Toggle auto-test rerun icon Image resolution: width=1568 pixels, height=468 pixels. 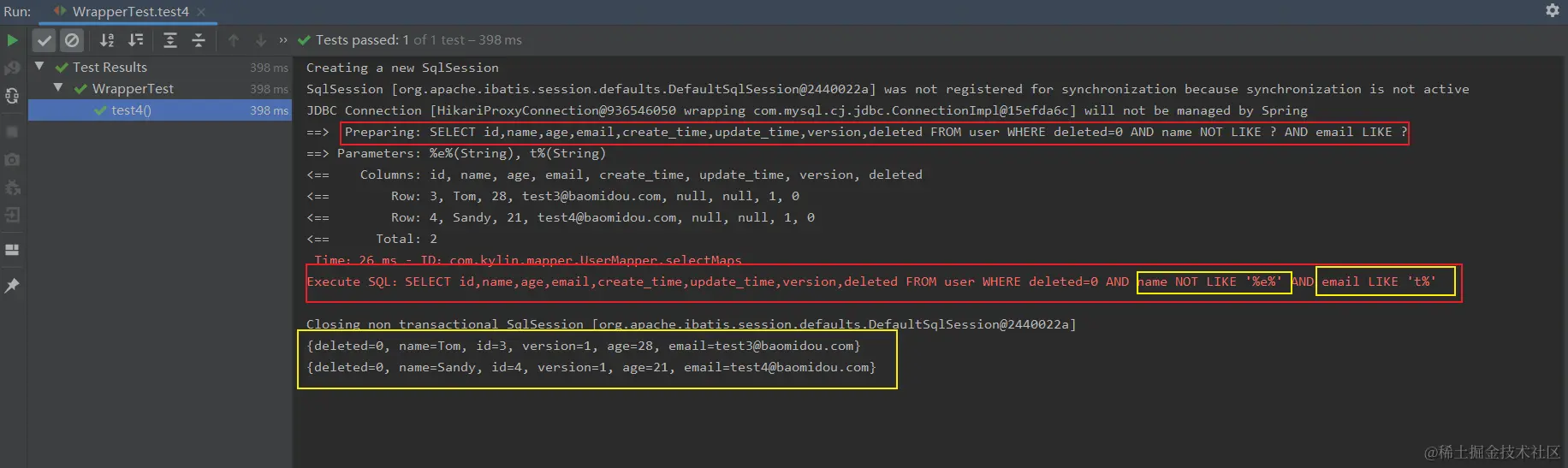coord(12,96)
